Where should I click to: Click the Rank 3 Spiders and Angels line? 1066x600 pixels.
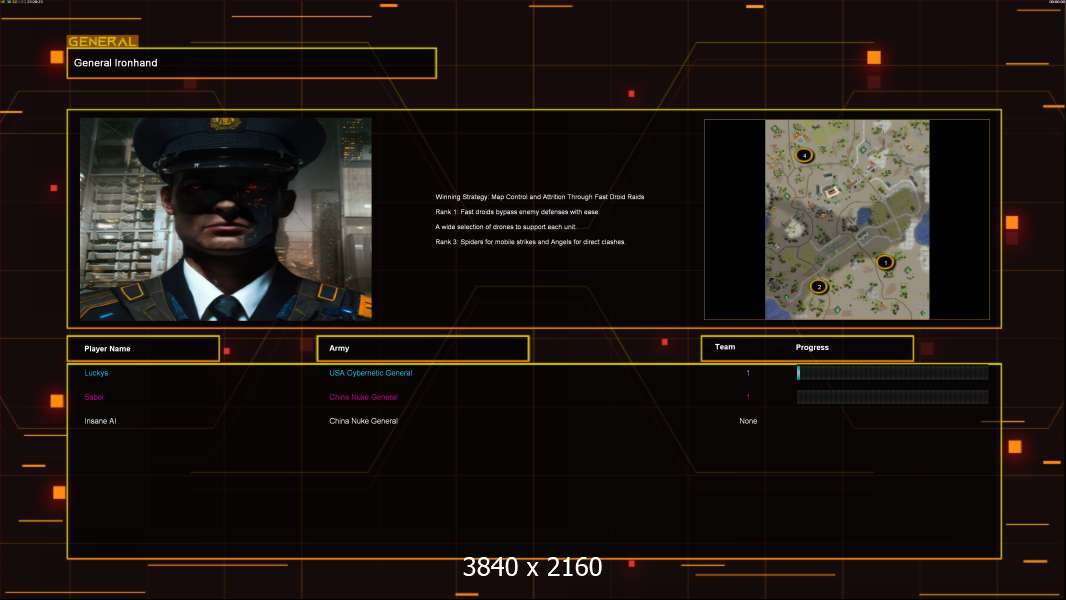[x=530, y=242]
